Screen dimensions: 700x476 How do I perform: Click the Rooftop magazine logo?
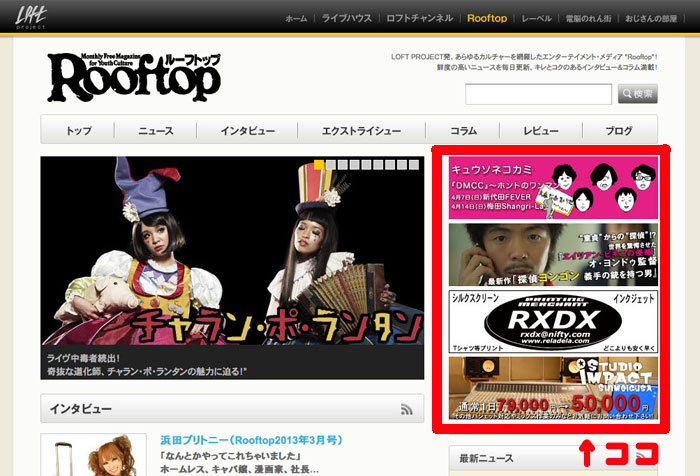[x=134, y=77]
